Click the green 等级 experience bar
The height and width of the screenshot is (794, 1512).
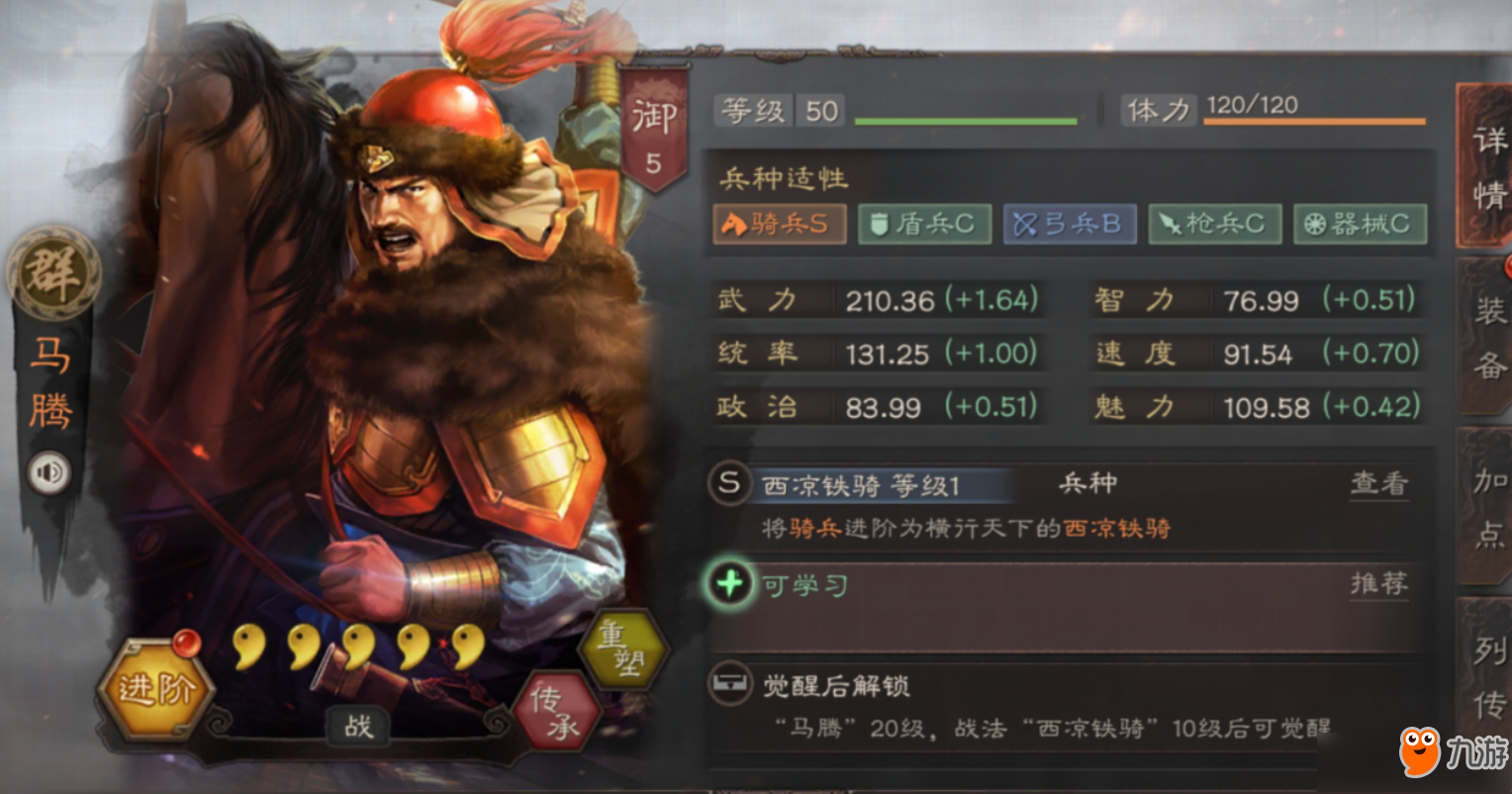pyautogui.click(x=966, y=121)
